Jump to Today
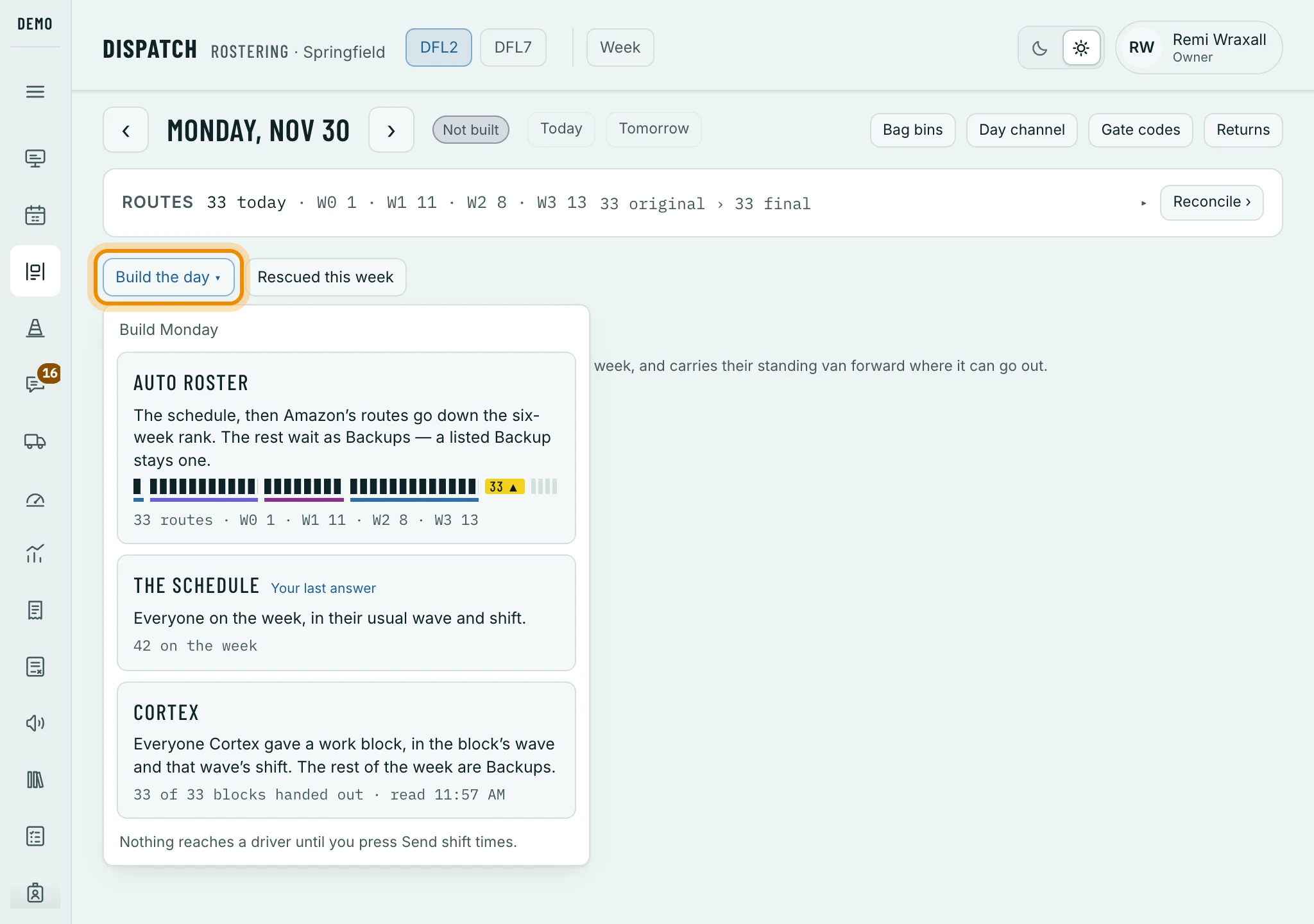Screen dimensions: 1314x924 561,129
